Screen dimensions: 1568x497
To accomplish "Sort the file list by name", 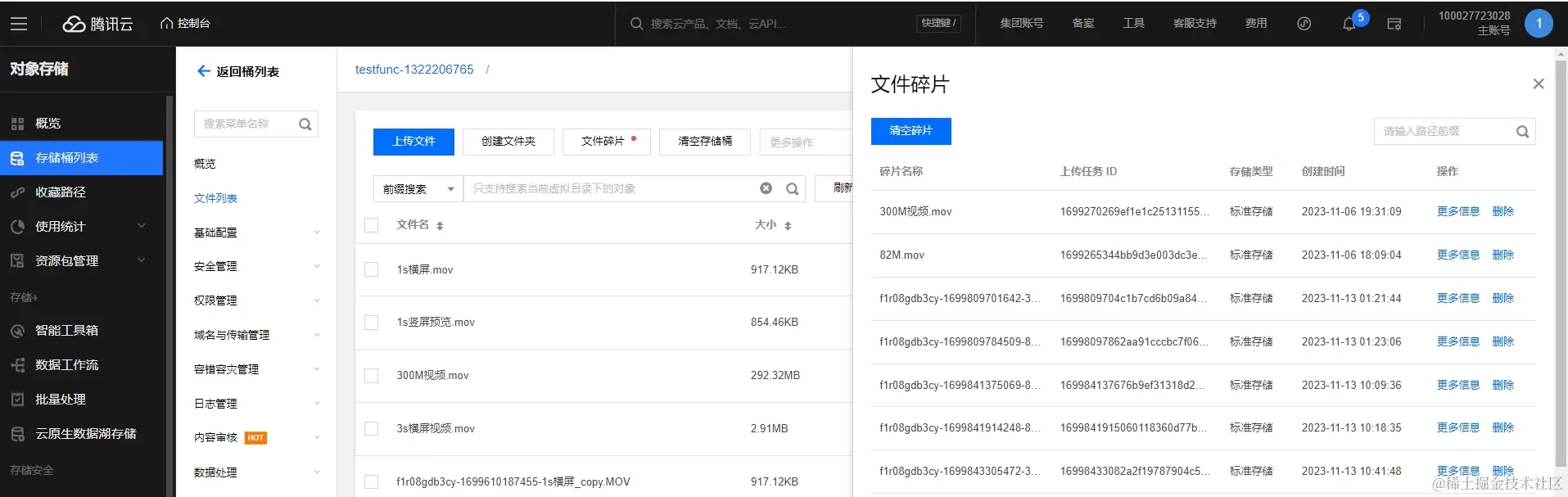I will [x=440, y=226].
